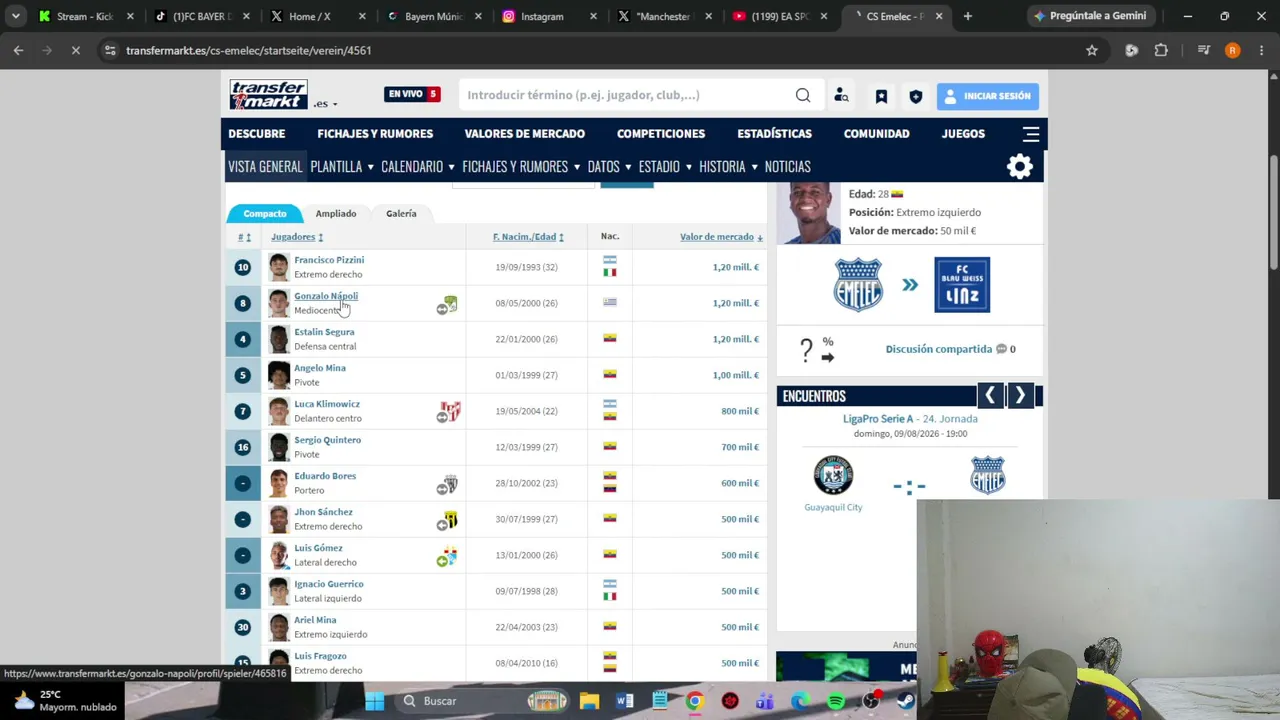
Task: Open the ESTADÍSTICAS menu
Action: click(x=775, y=134)
